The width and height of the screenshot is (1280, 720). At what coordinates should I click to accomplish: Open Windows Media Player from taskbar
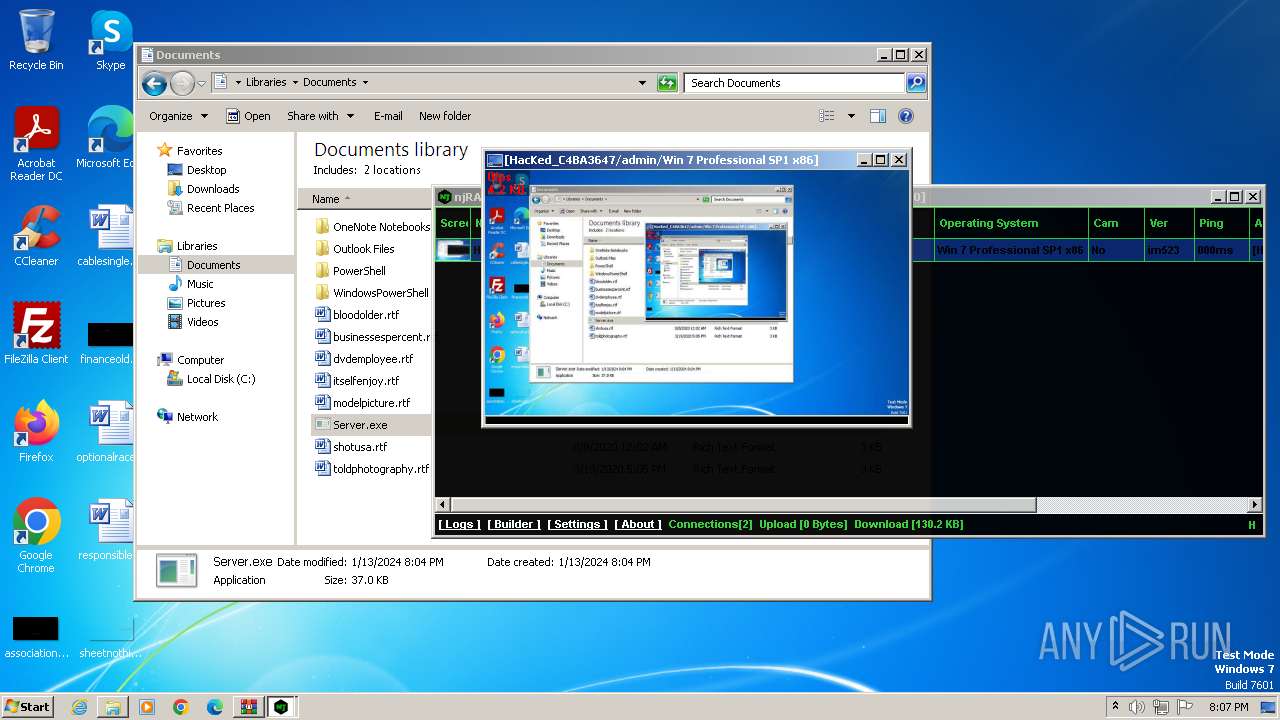pyautogui.click(x=147, y=707)
